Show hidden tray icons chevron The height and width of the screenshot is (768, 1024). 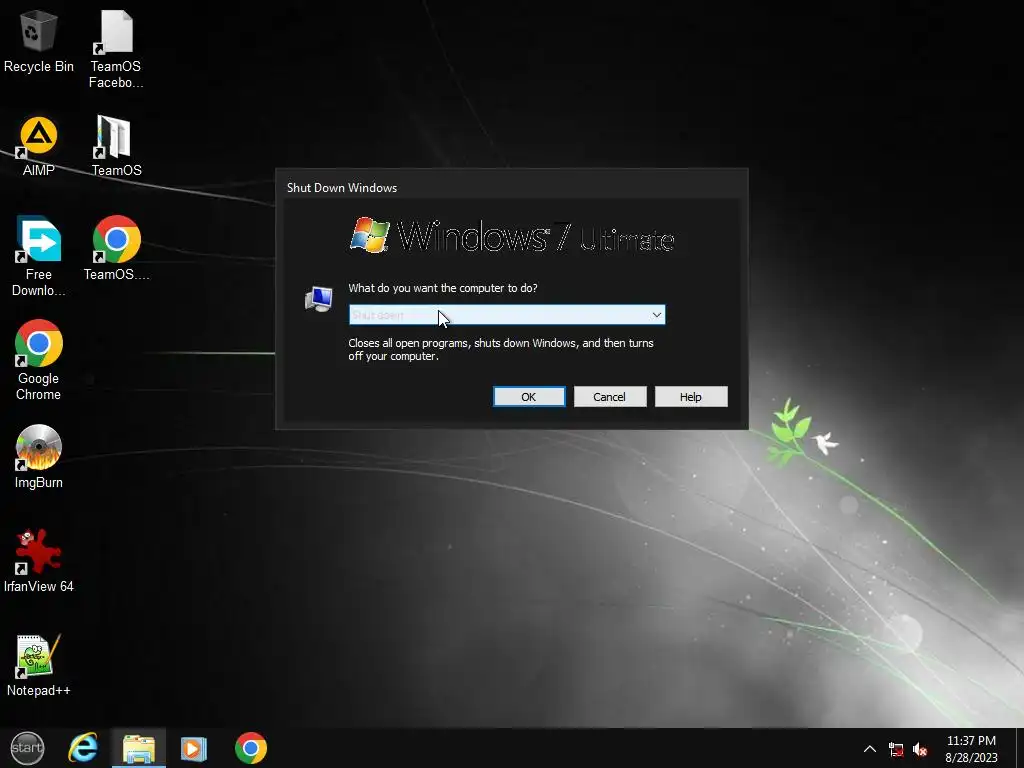pos(870,749)
